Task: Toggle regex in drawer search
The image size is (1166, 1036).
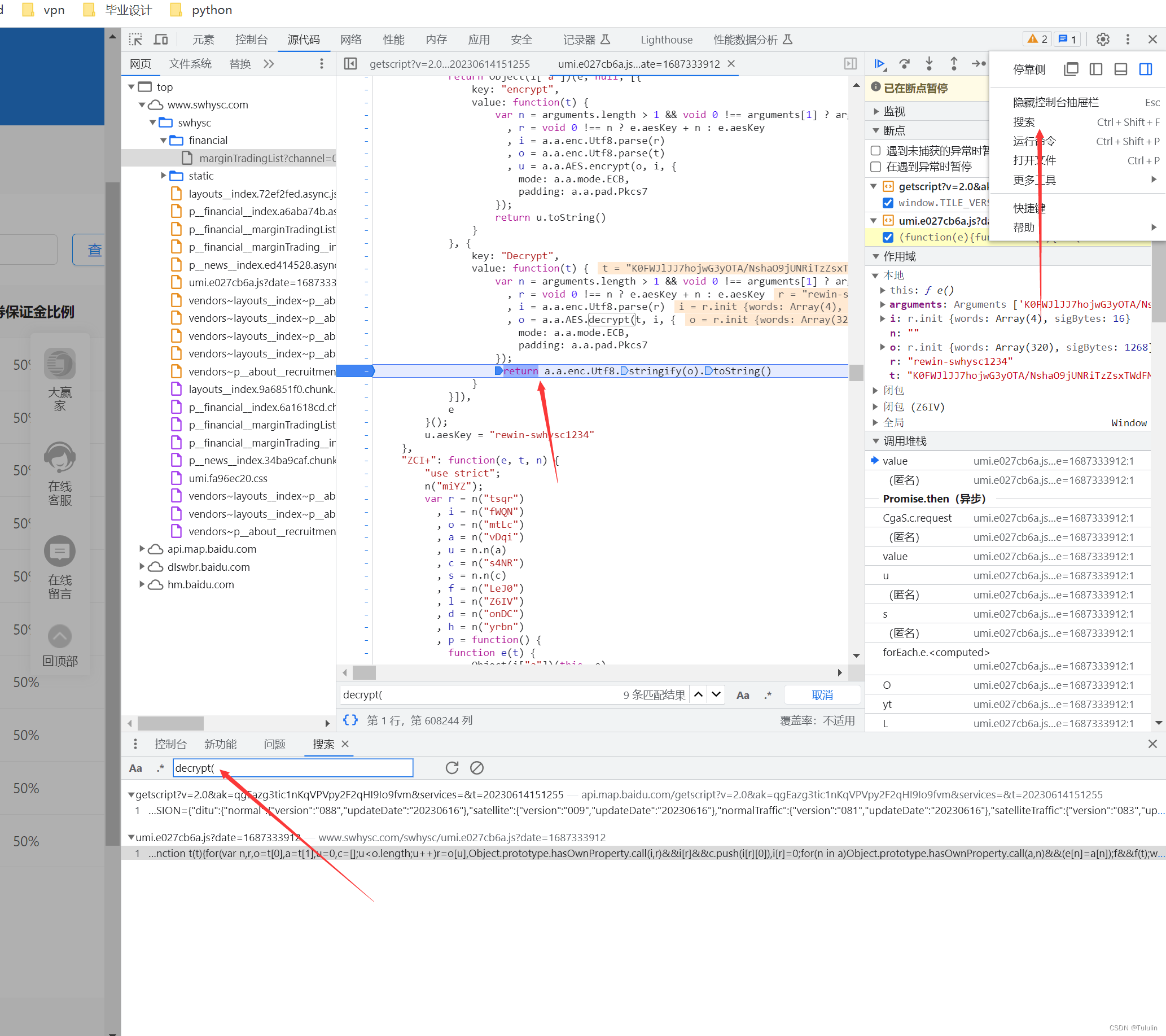Action: (x=161, y=768)
